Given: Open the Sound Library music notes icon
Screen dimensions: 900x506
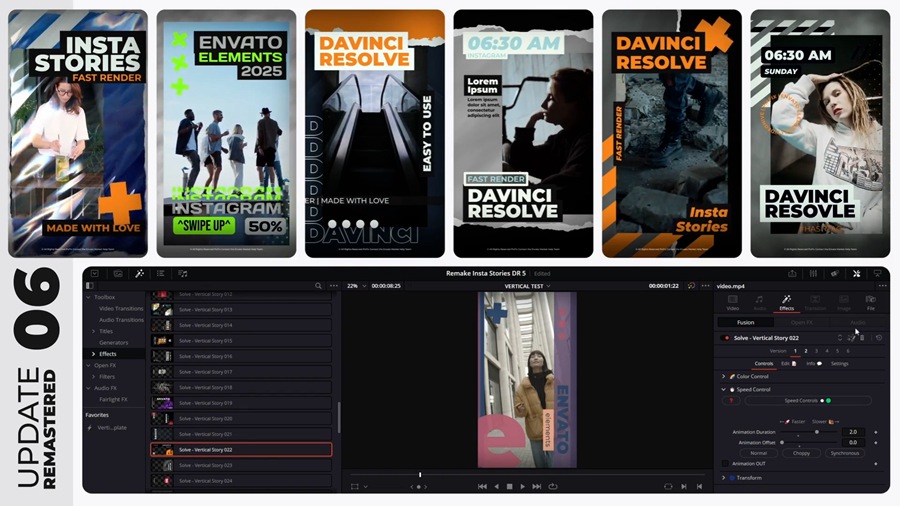Looking at the screenshot, I should pyautogui.click(x=182, y=273).
